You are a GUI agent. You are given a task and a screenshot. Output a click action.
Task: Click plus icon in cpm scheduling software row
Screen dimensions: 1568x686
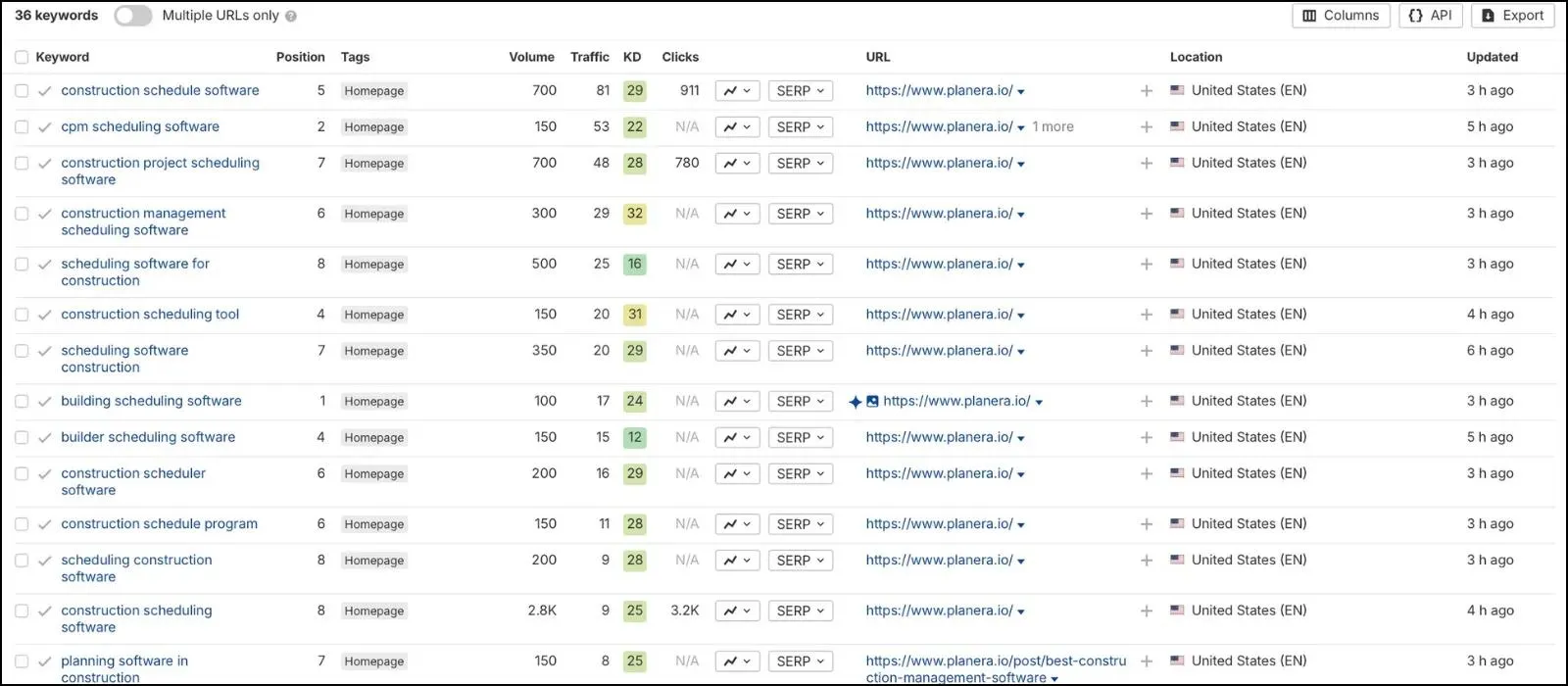(x=1146, y=127)
